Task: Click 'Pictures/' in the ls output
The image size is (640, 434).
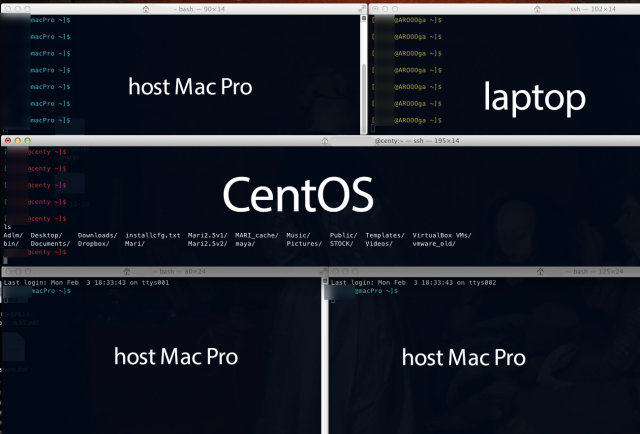Action: (x=304, y=244)
